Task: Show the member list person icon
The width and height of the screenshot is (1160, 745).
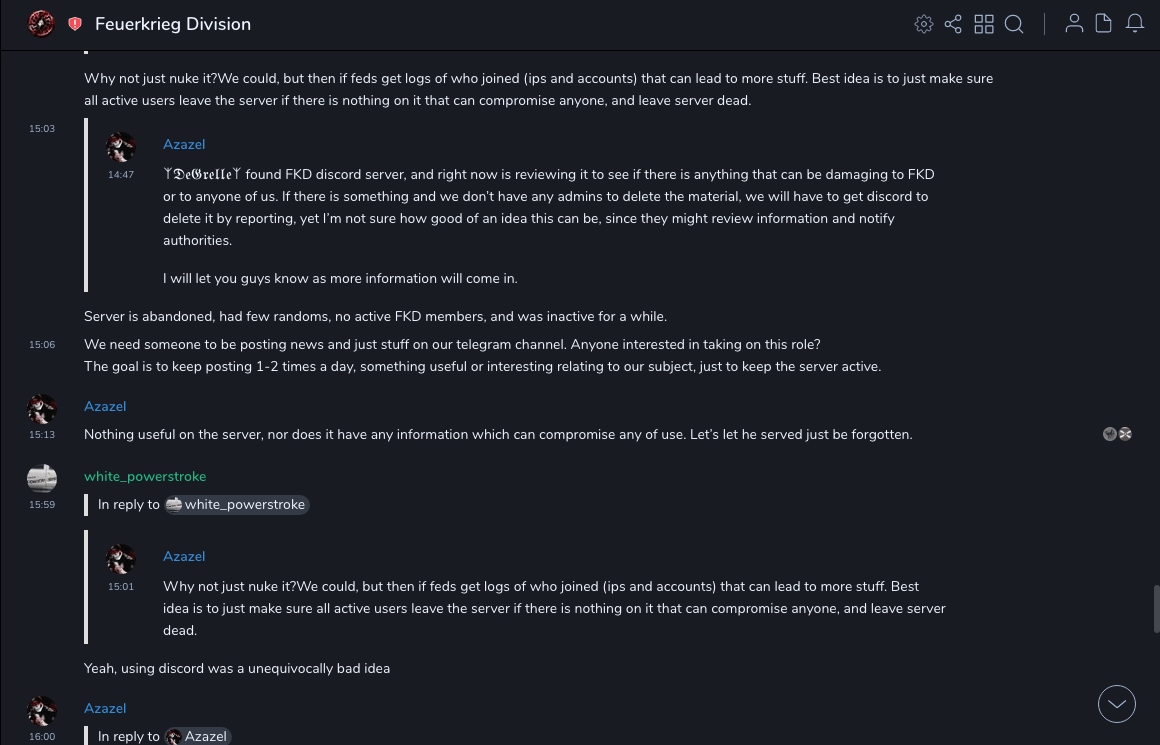Action: point(1074,24)
